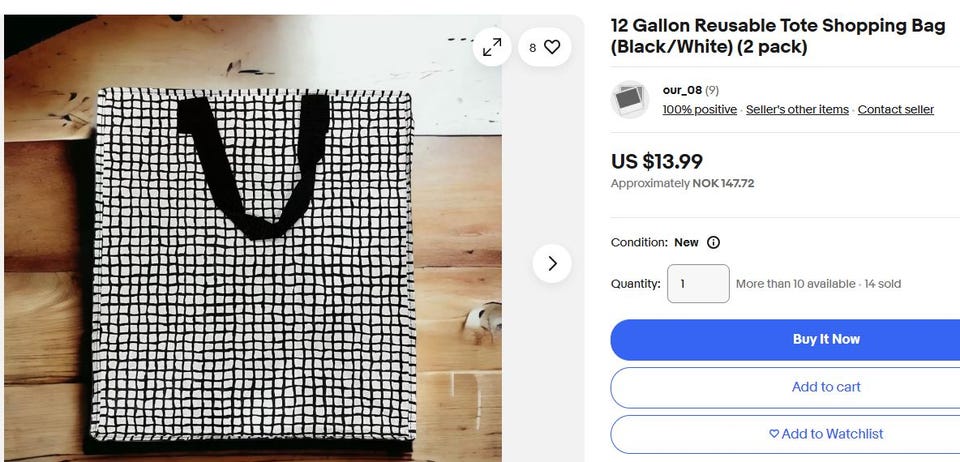Expand the product image to fullscreen
The image size is (960, 462).
(x=492, y=47)
